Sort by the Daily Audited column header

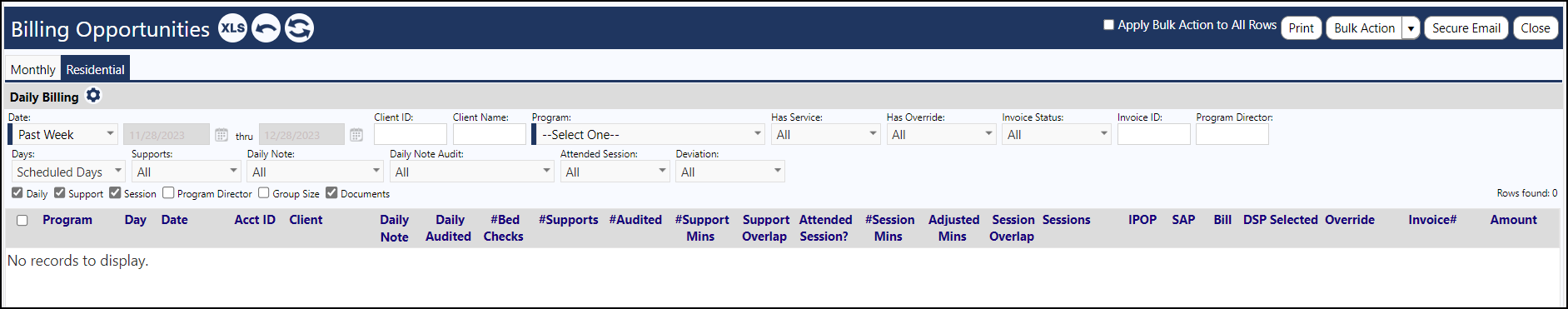[x=449, y=228]
